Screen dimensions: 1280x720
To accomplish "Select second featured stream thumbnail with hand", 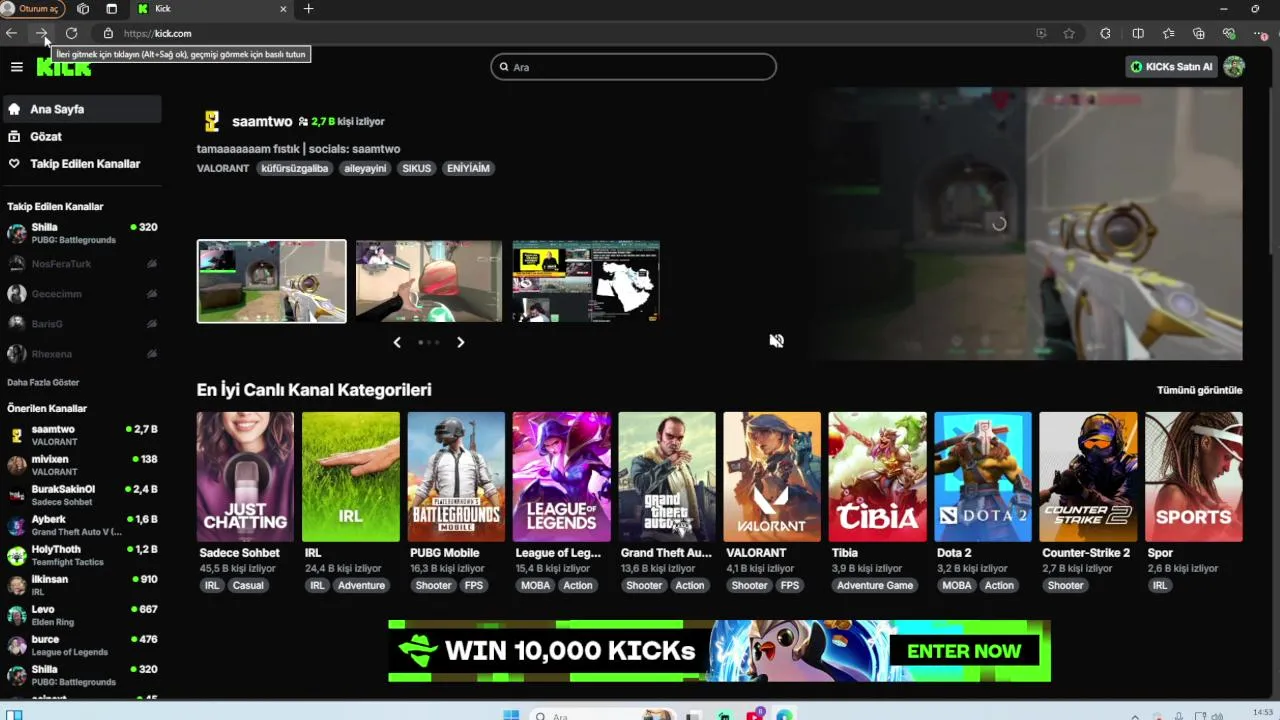I will point(429,281).
